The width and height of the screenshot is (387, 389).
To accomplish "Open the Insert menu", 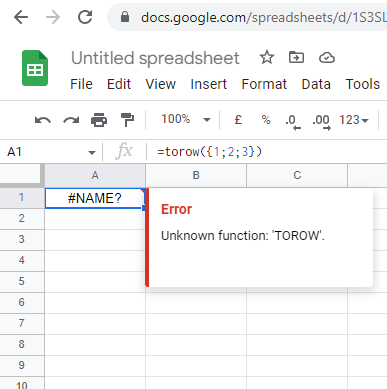I will tap(208, 84).
